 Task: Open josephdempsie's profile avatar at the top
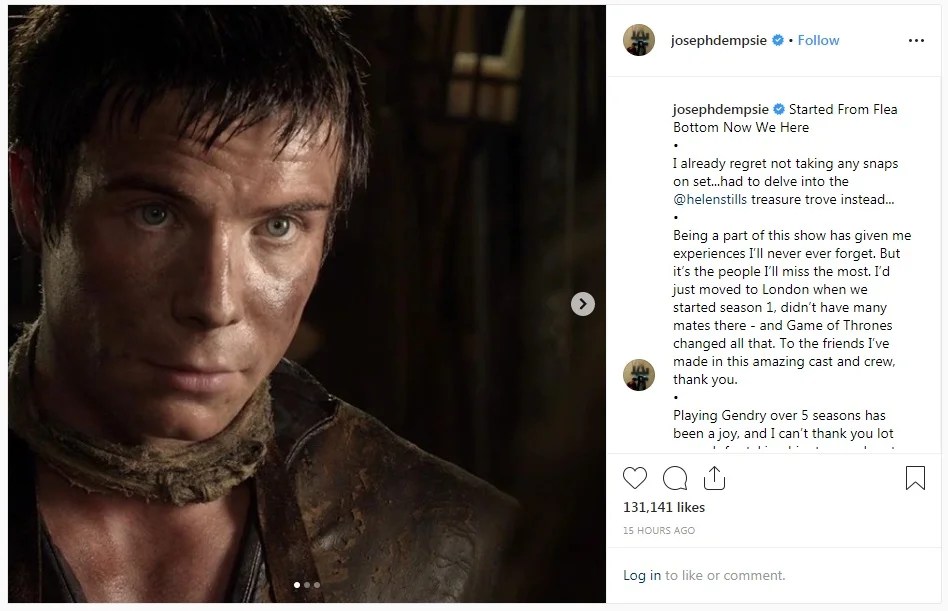pos(638,40)
